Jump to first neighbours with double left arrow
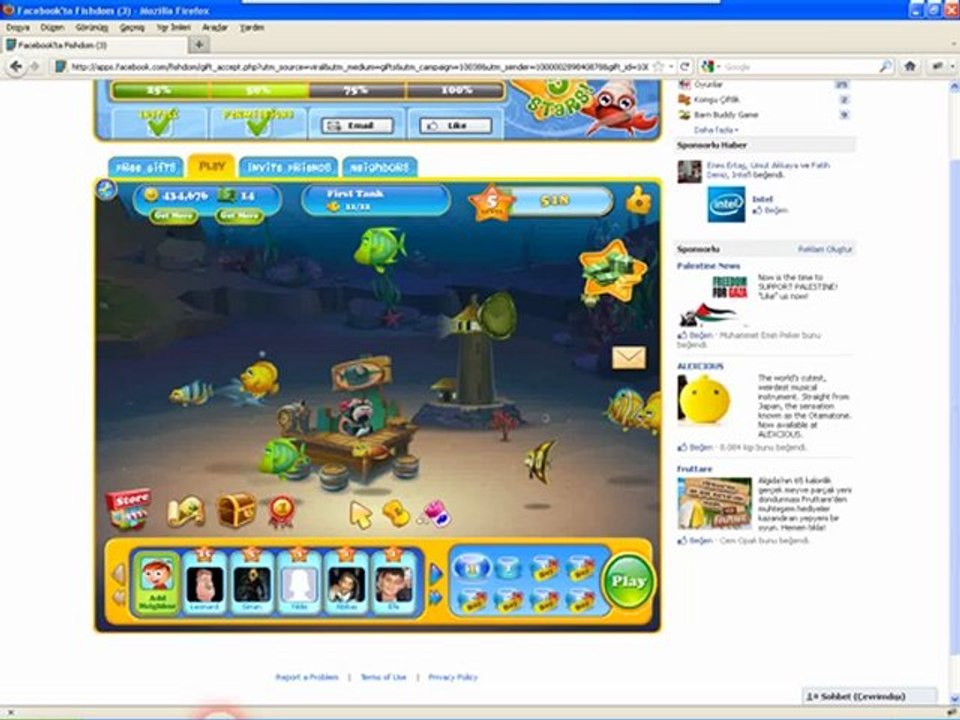This screenshot has height=720, width=960. point(119,597)
